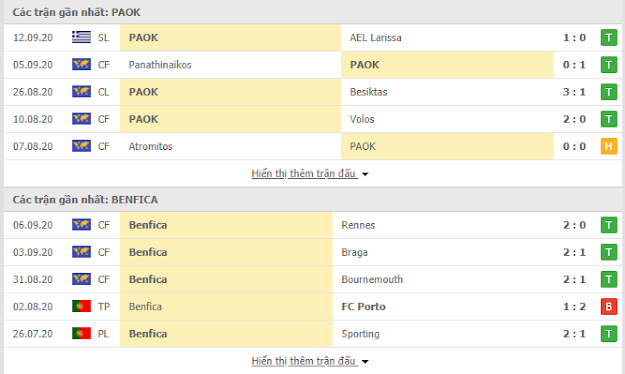Click the dropdown arrow under the PAOK matches list
Image resolution: width=625 pixels, height=374 pixels.
(x=365, y=174)
